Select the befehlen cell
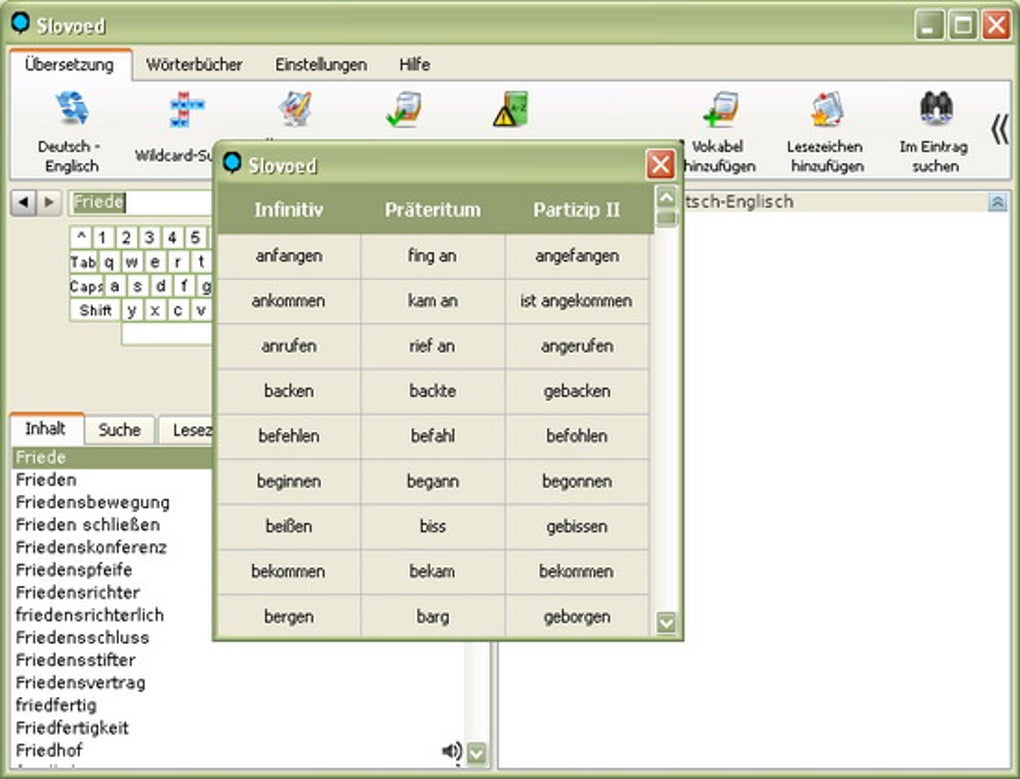1020x779 pixels. click(288, 436)
